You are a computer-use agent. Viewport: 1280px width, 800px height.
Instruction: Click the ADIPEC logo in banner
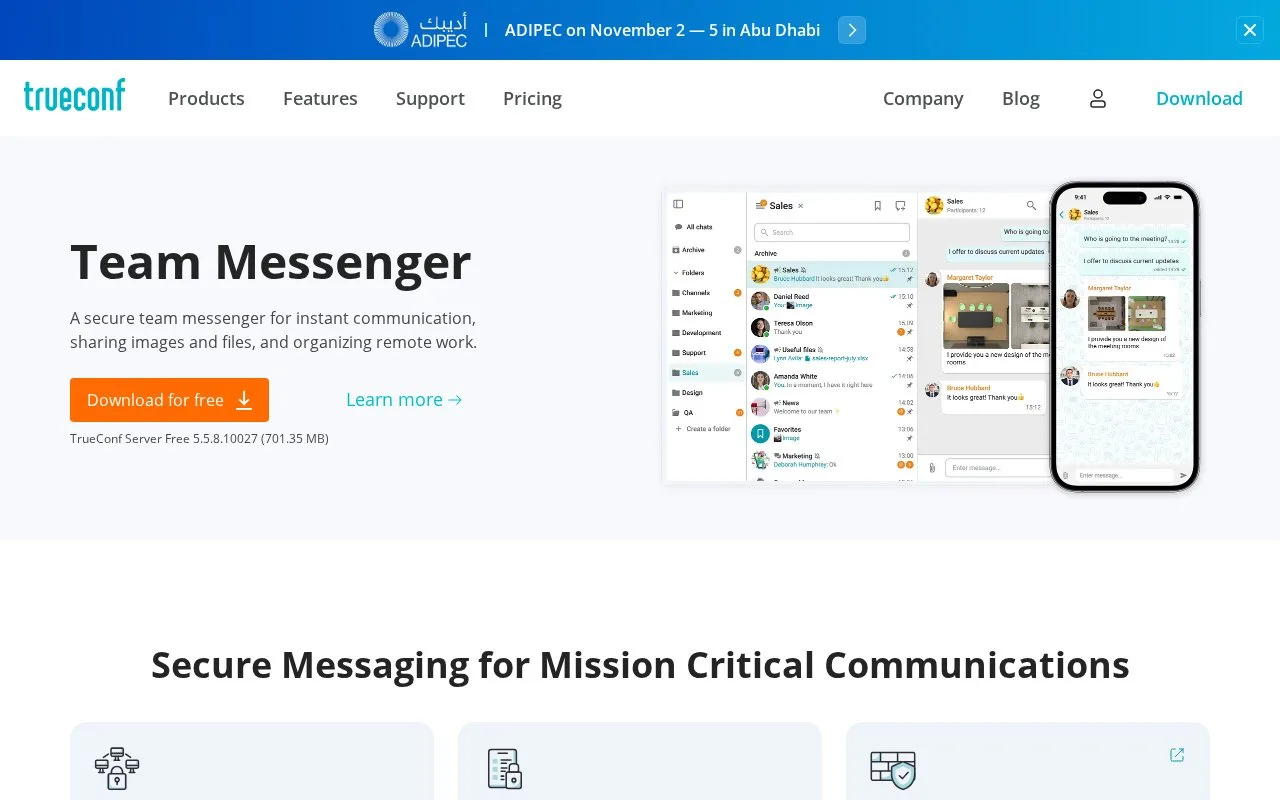tap(420, 30)
